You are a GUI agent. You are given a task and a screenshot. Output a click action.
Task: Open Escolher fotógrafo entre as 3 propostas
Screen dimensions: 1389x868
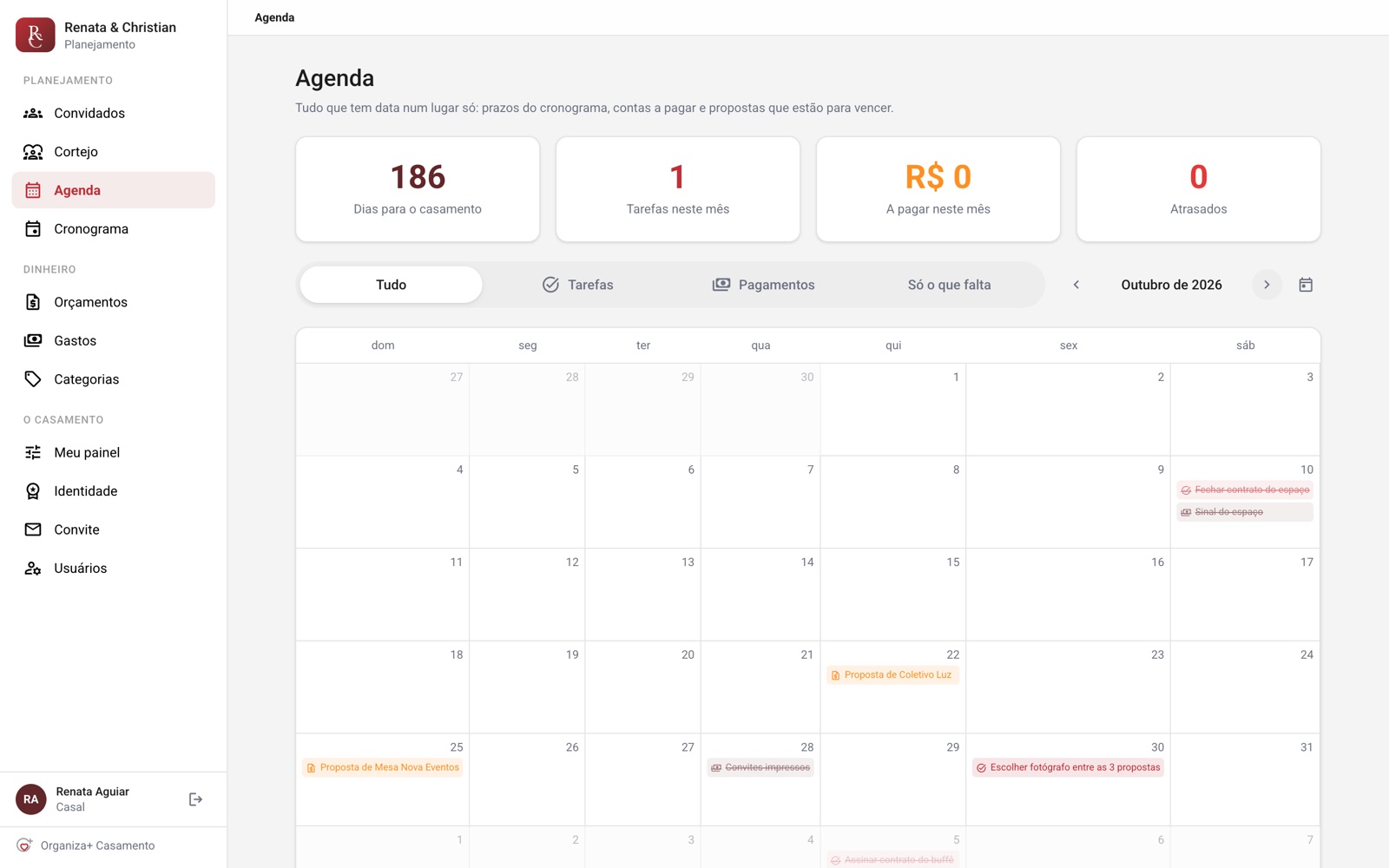pos(1069,767)
